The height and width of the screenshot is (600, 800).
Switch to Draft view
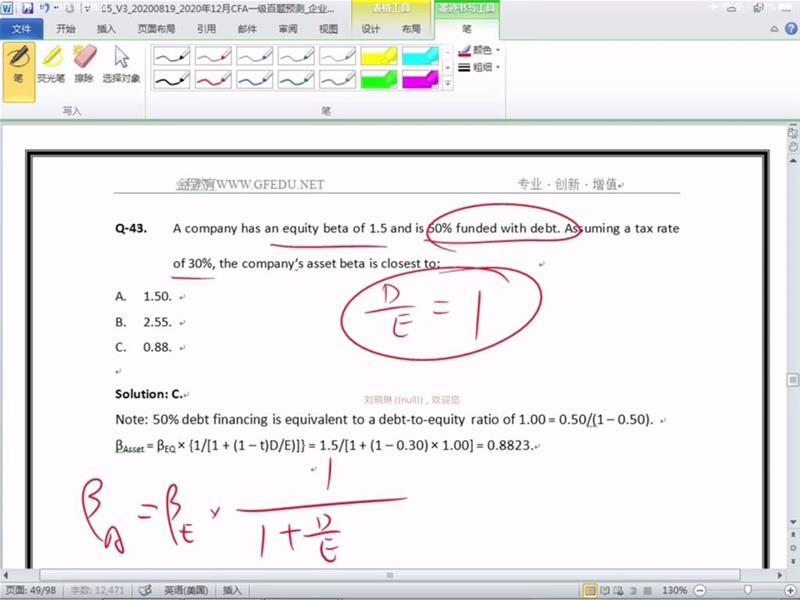click(x=647, y=590)
